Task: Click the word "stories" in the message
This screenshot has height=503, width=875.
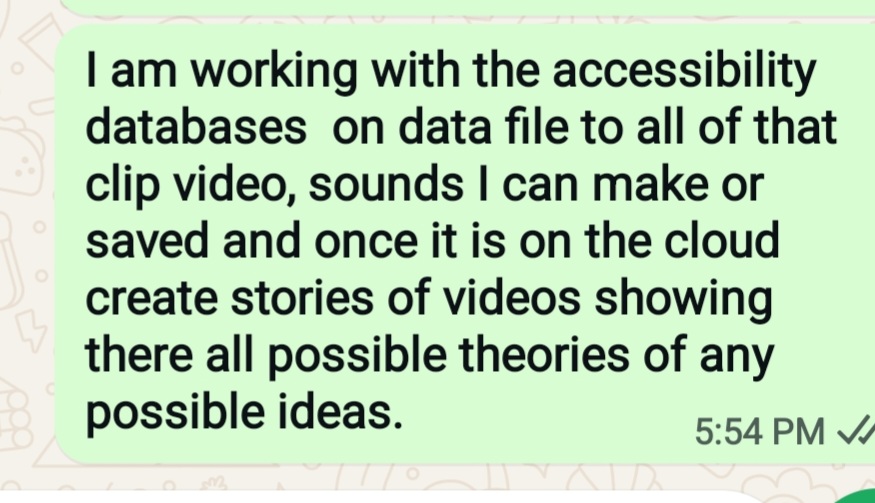Action: point(302,298)
